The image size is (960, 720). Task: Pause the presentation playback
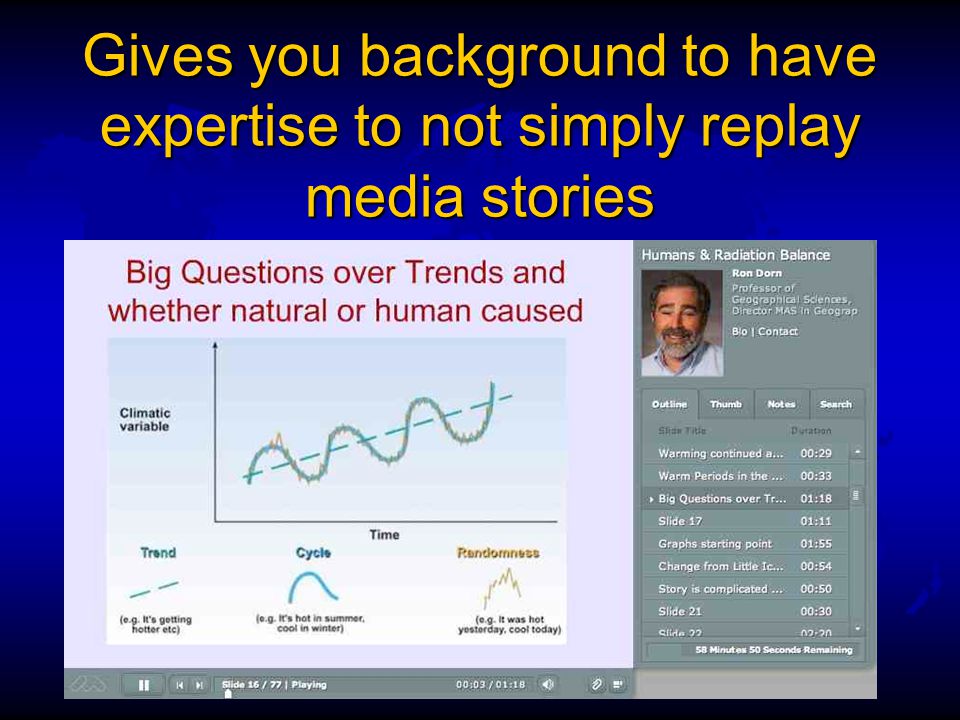pyautogui.click(x=143, y=684)
